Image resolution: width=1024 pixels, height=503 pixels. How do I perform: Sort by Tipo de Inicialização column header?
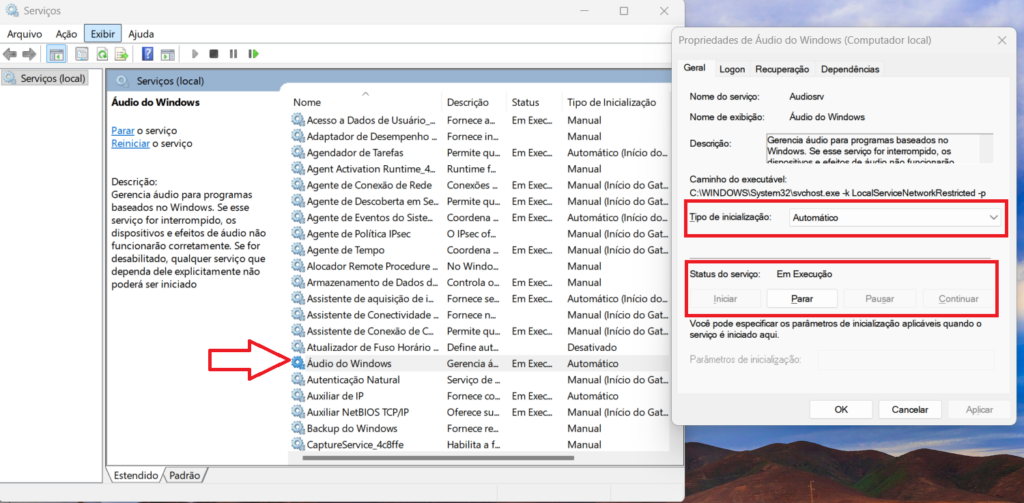pos(616,102)
